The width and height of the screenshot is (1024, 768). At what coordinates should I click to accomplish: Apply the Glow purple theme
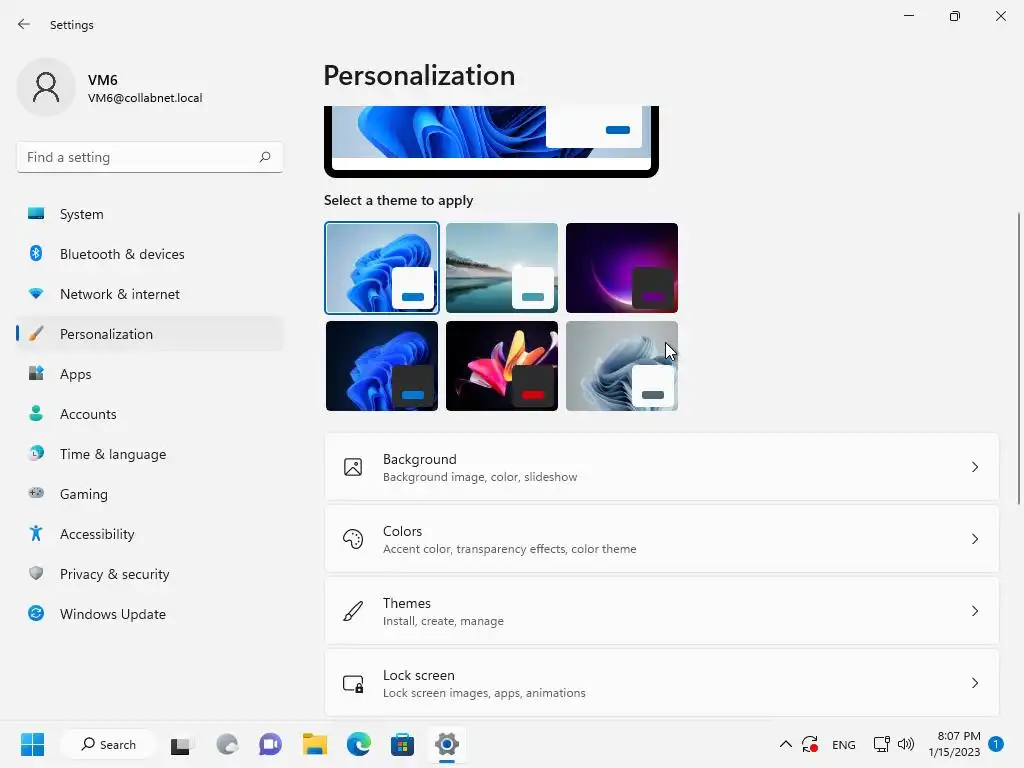[x=622, y=268]
